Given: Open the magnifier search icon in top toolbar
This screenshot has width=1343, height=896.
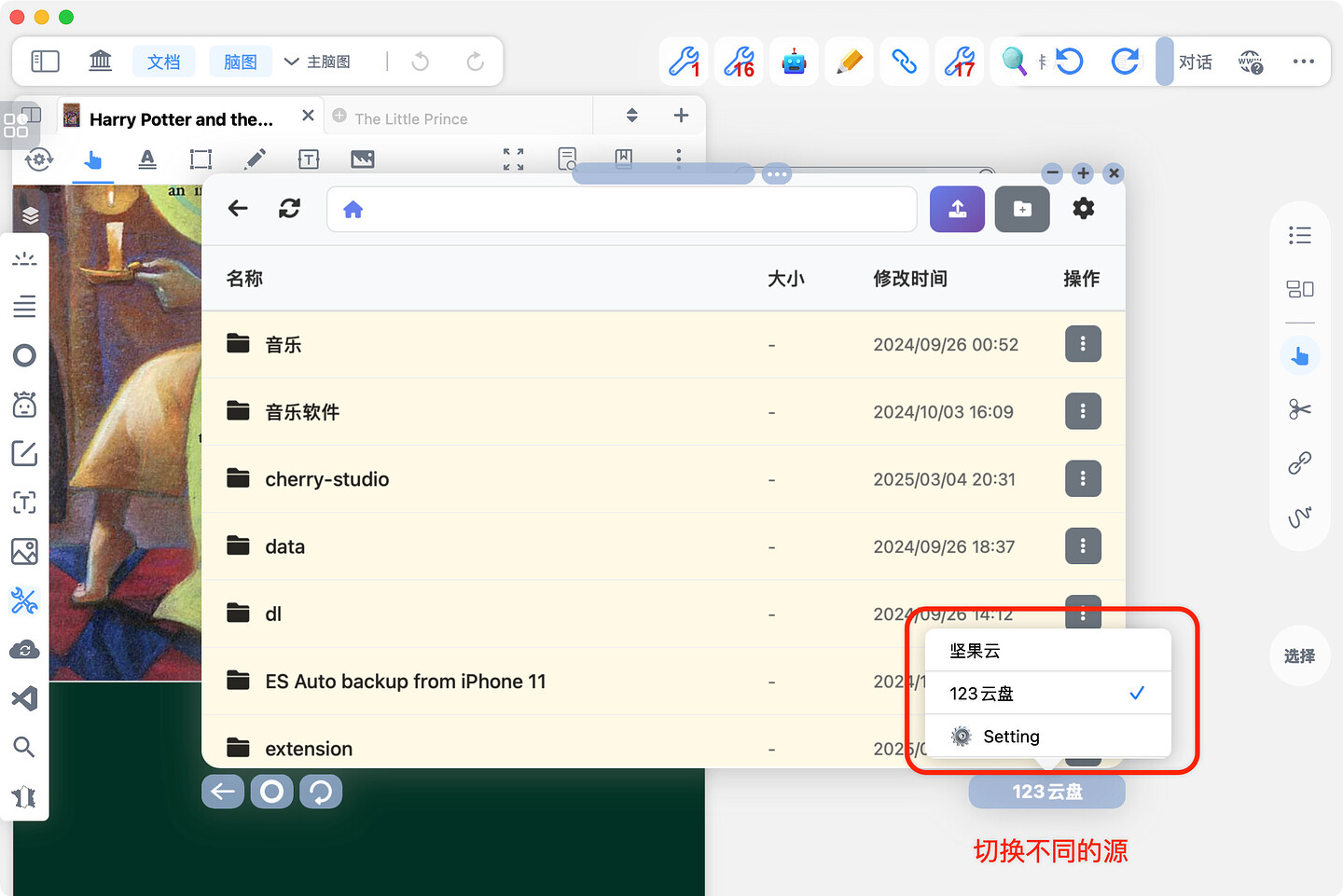Looking at the screenshot, I should pos(1014,62).
